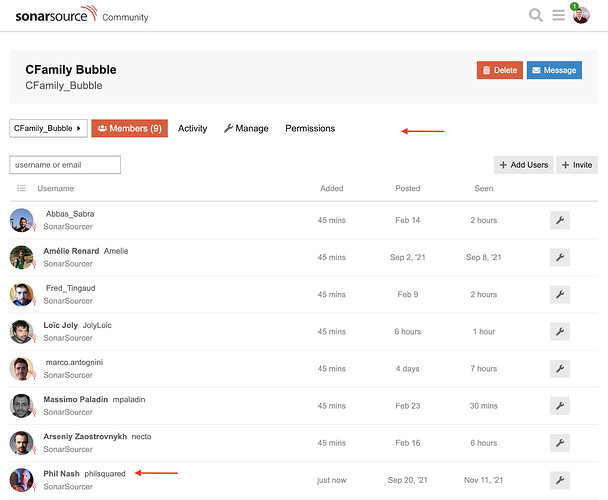This screenshot has width=608, height=500.
Task: Sort by Added column header
Action: pos(332,189)
